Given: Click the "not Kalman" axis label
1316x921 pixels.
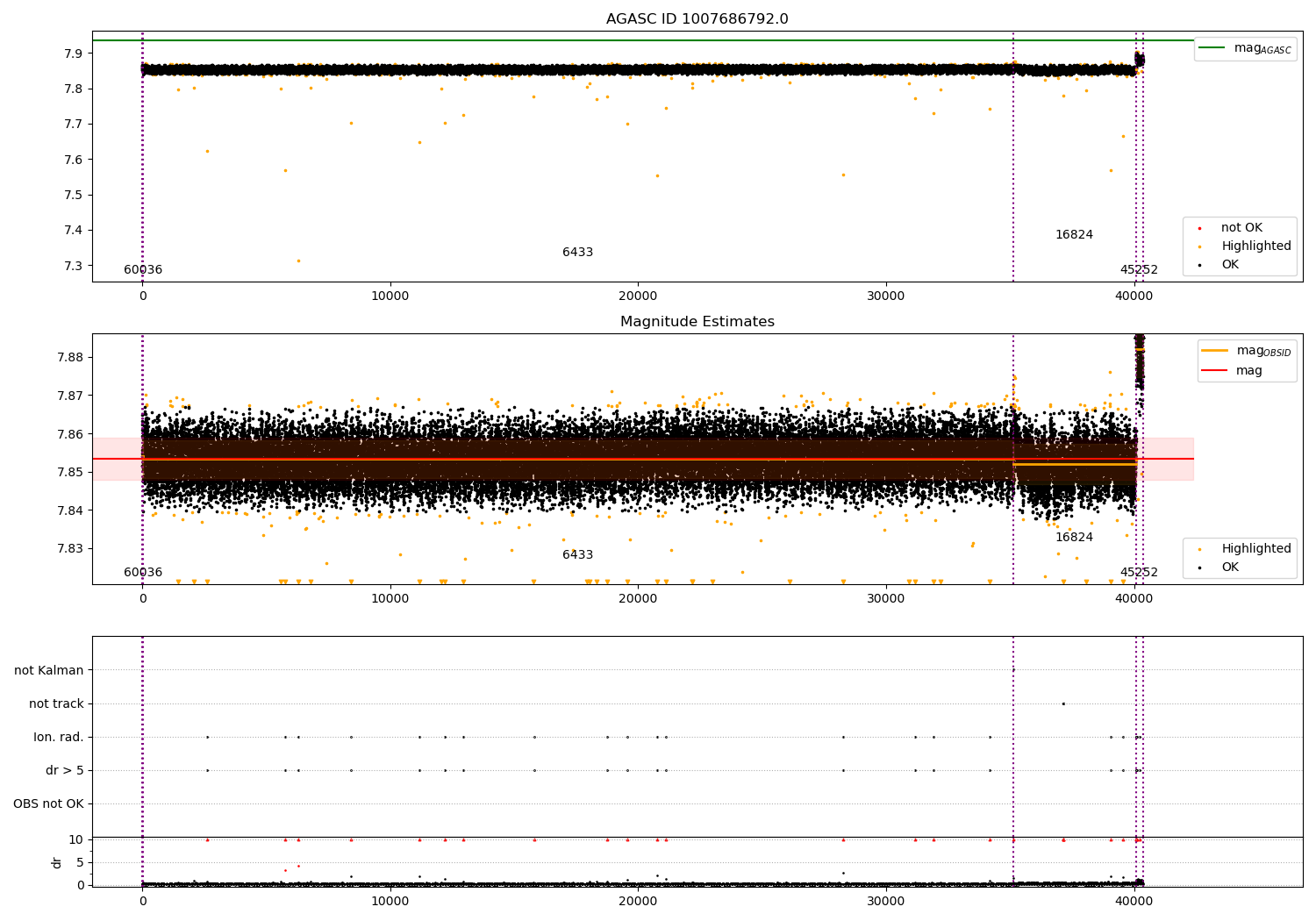Looking at the screenshot, I should [x=49, y=670].
